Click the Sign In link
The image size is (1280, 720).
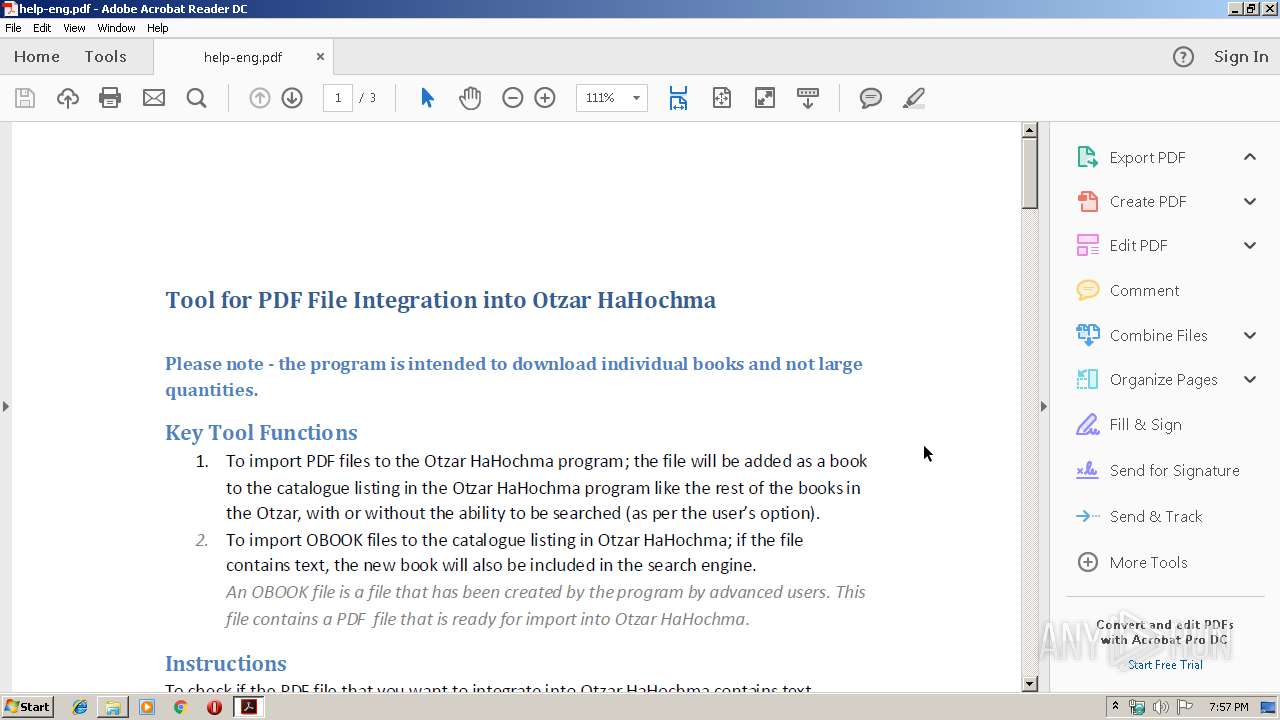pos(1241,57)
